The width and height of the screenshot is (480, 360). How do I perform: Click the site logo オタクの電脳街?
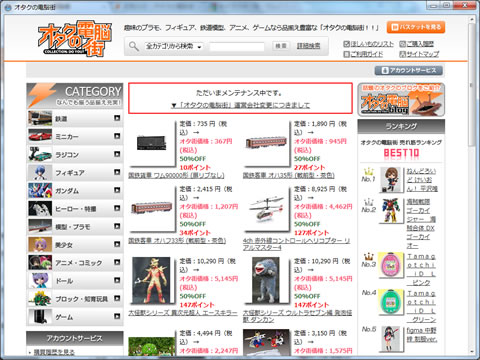click(x=75, y=39)
